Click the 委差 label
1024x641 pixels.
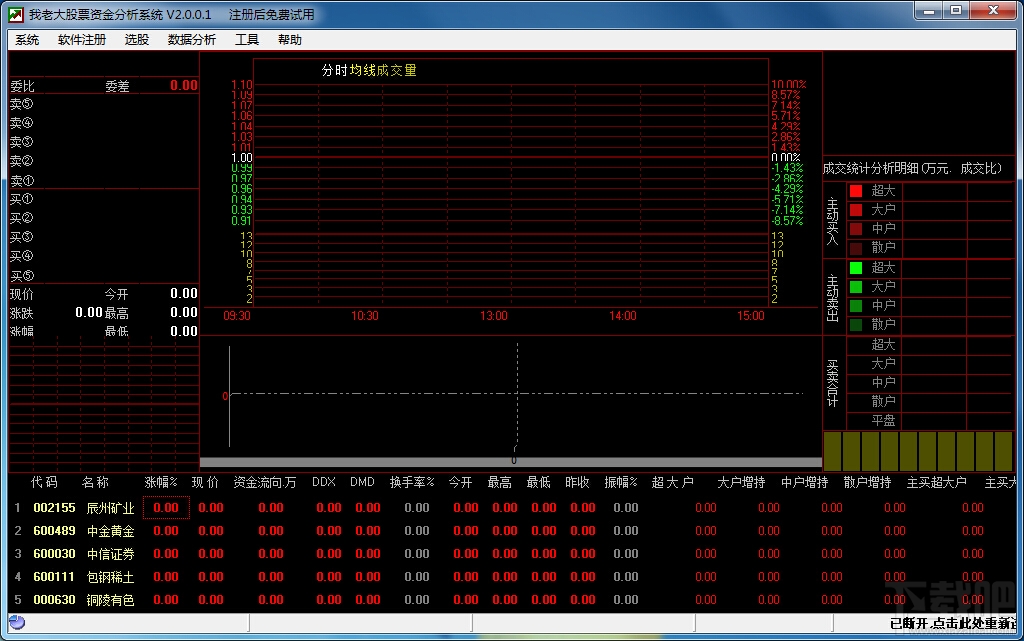coord(118,86)
